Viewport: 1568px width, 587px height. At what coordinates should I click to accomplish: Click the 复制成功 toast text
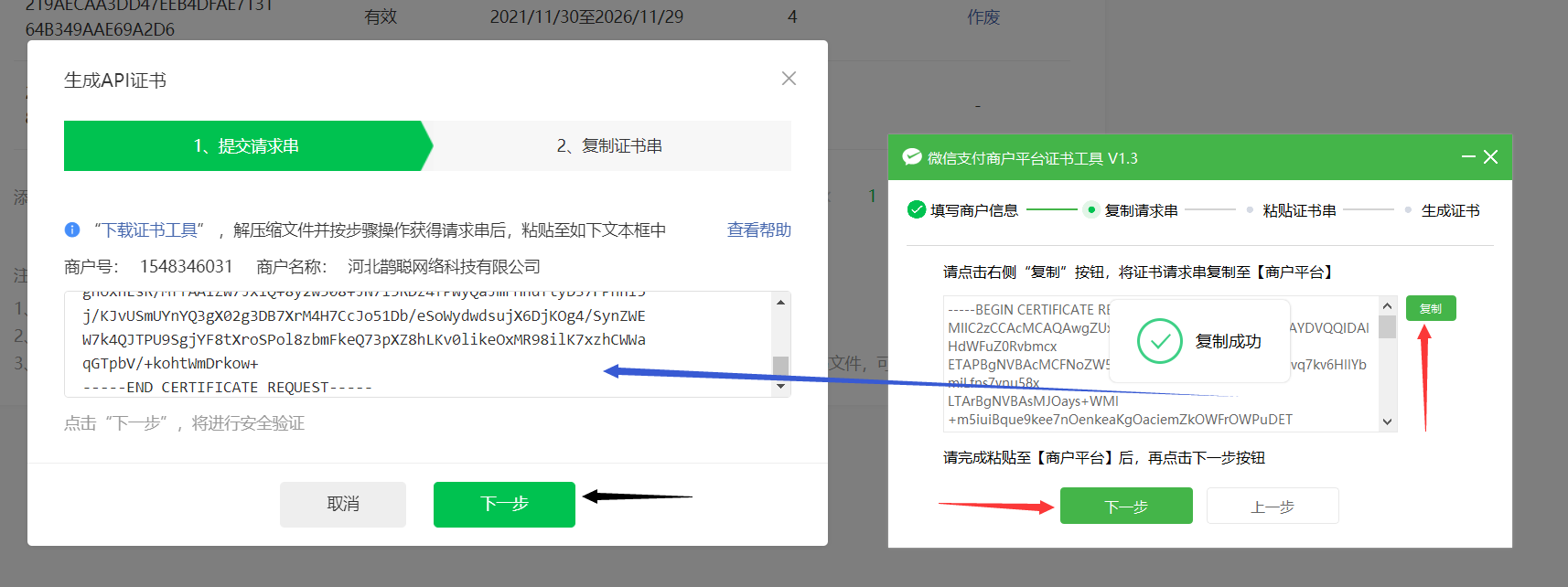click(1229, 341)
